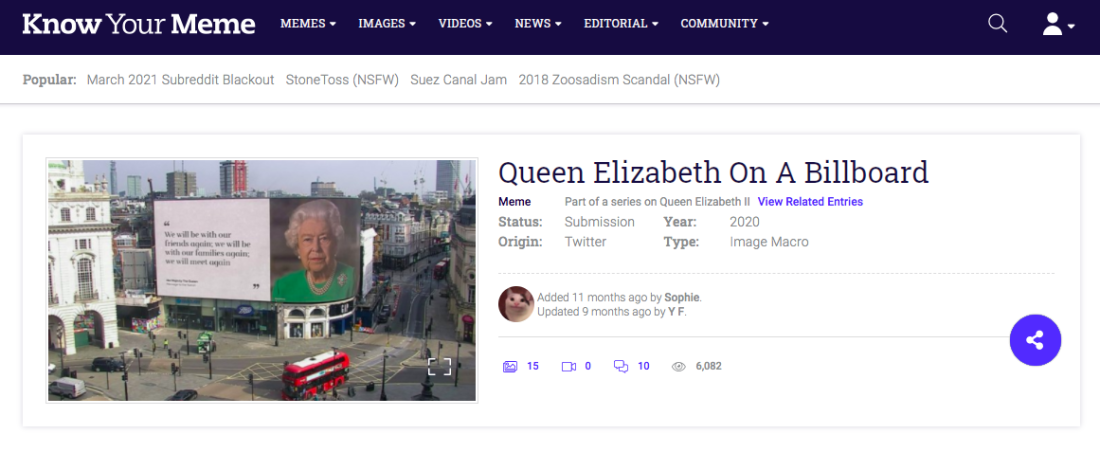Click the 'Meme' entry label
1100x452 pixels.
(514, 201)
